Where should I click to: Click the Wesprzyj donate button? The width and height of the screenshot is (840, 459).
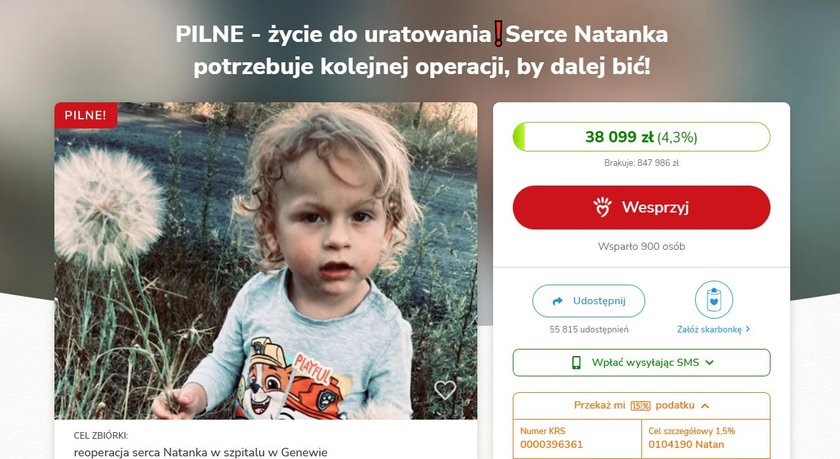tap(641, 207)
